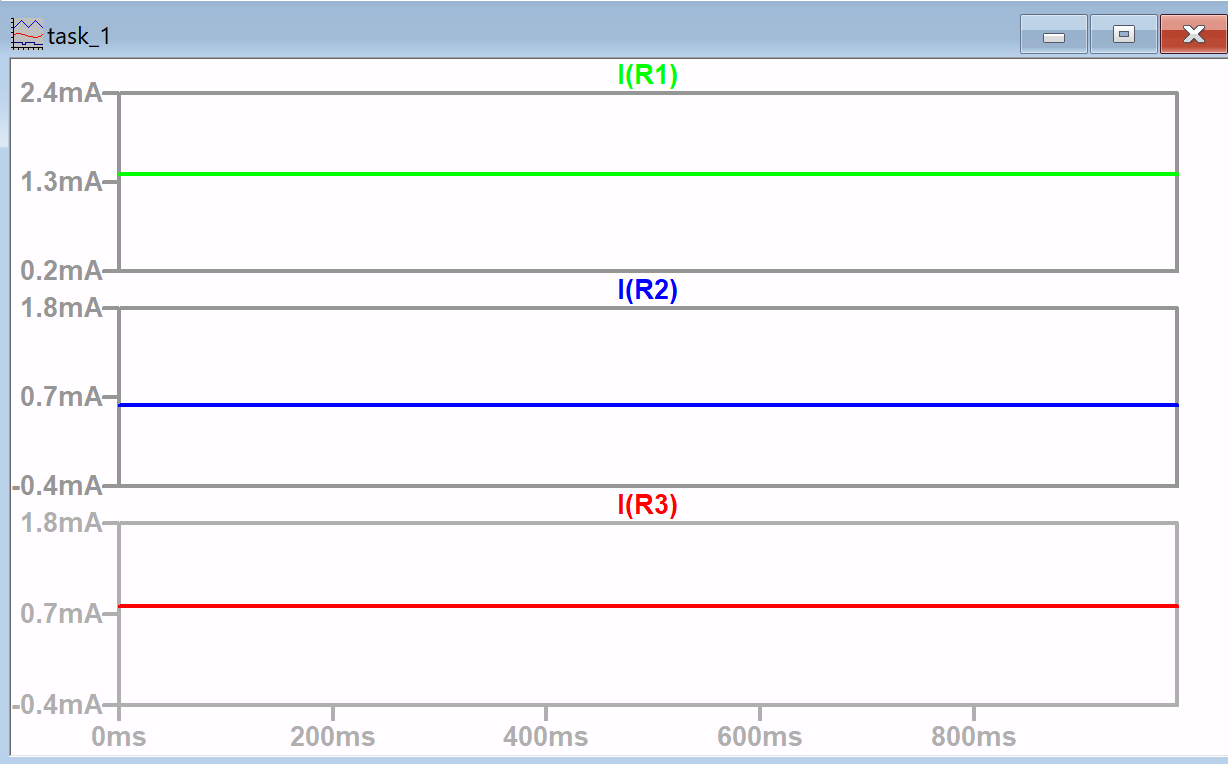Viewport: 1228px width, 764px height.
Task: Click the 400ms time axis label
Action: pyautogui.click(x=546, y=738)
